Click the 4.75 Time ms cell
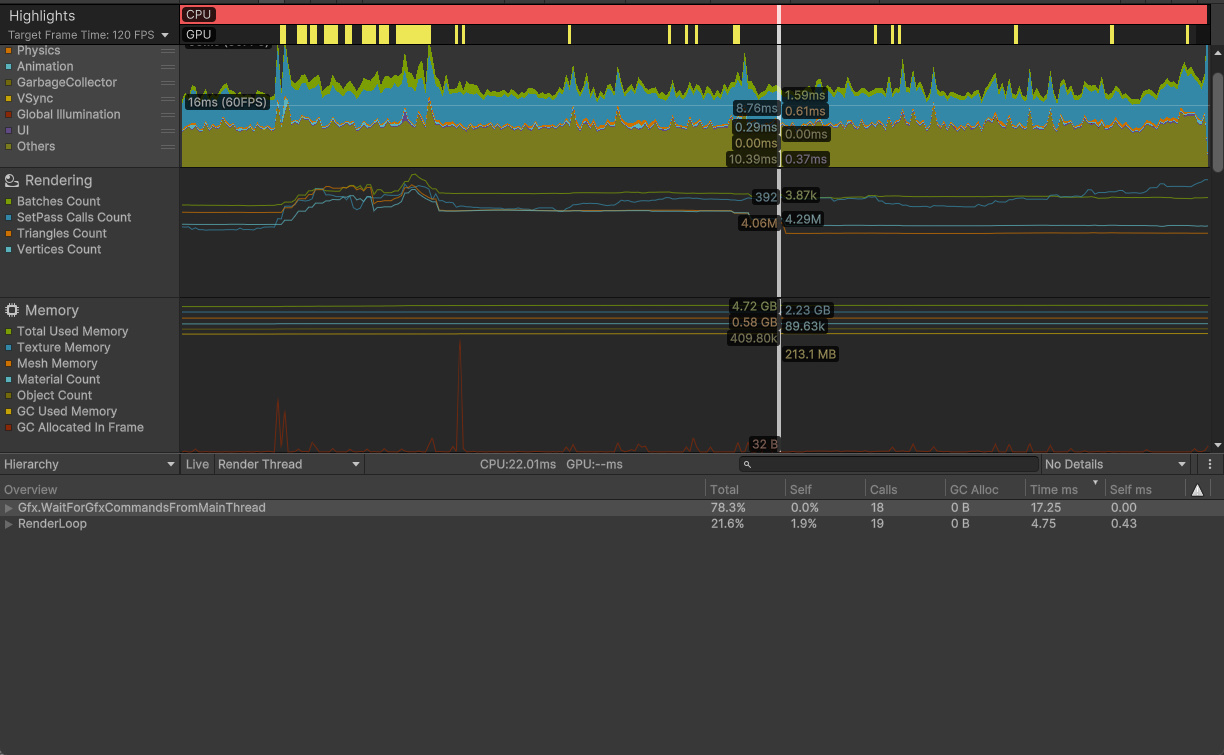Screen dimensions: 1224x755 pyautogui.click(x=1042, y=524)
